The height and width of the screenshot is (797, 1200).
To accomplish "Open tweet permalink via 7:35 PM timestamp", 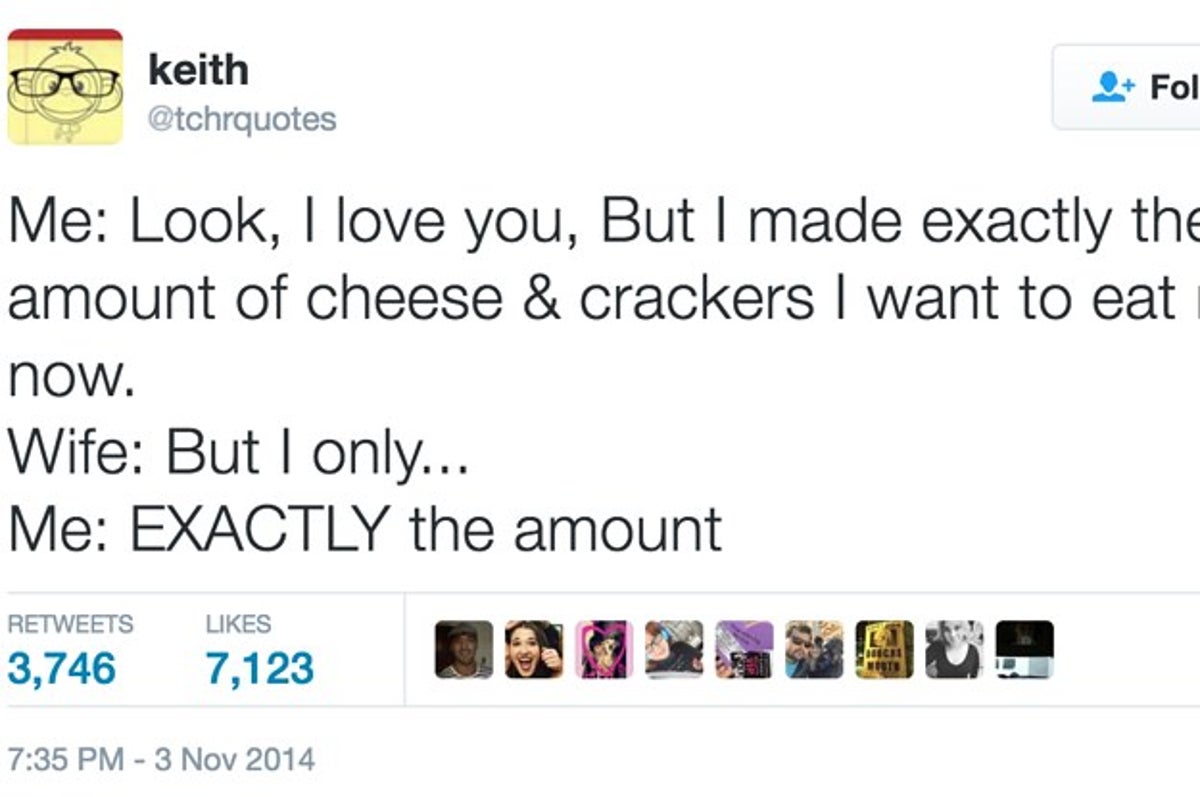I will tap(160, 760).
